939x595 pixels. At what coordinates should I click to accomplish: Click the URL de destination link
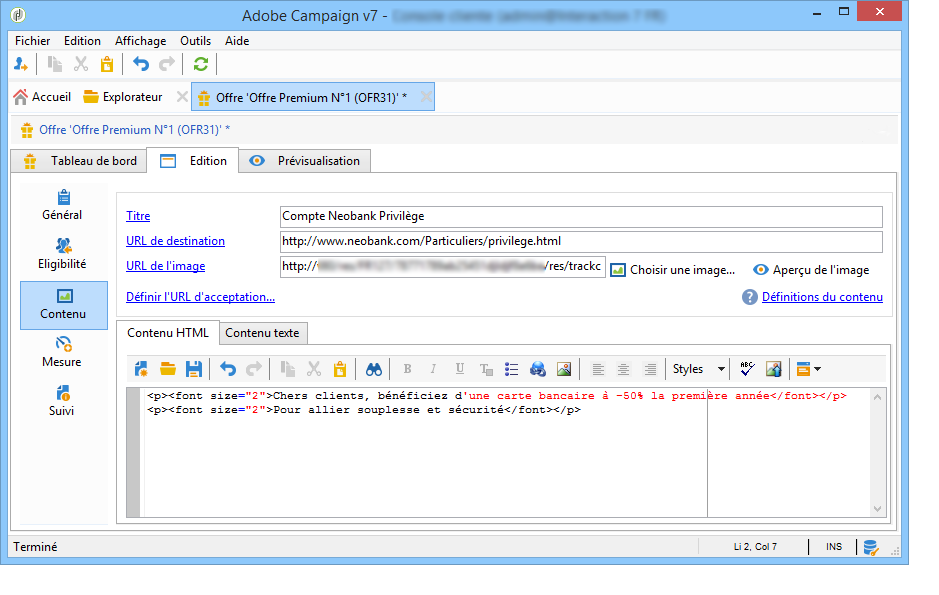coord(175,241)
